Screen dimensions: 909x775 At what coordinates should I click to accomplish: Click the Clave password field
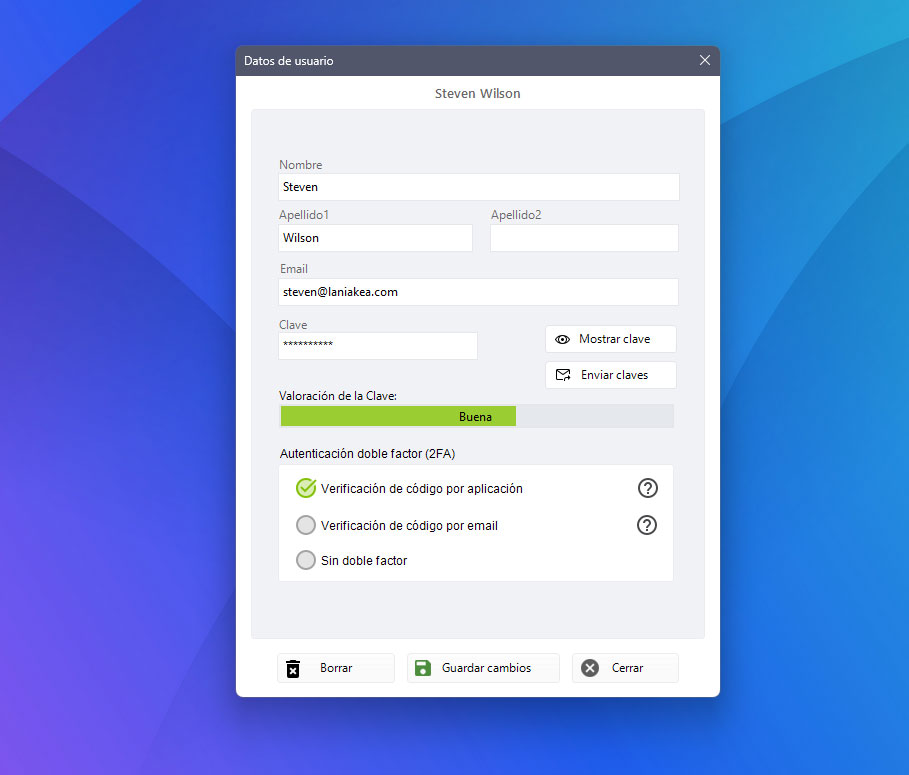tap(378, 346)
